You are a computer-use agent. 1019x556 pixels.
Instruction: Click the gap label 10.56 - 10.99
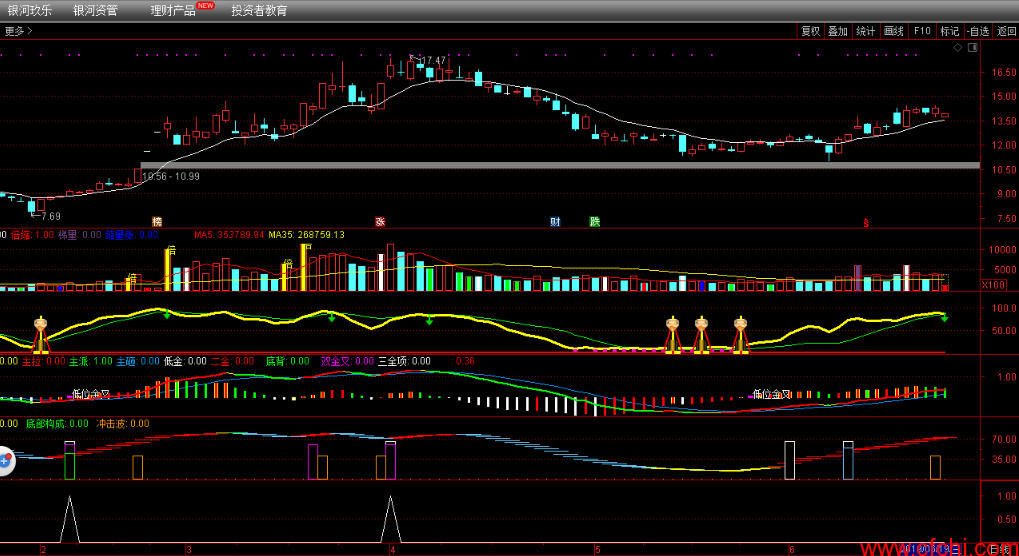tap(171, 176)
